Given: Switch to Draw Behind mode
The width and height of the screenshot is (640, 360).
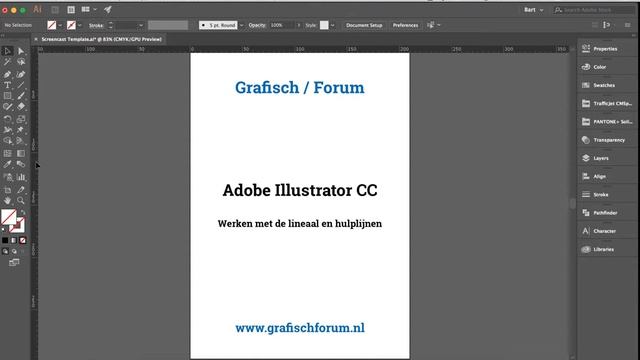Looking at the screenshot, I should pos(14,251).
